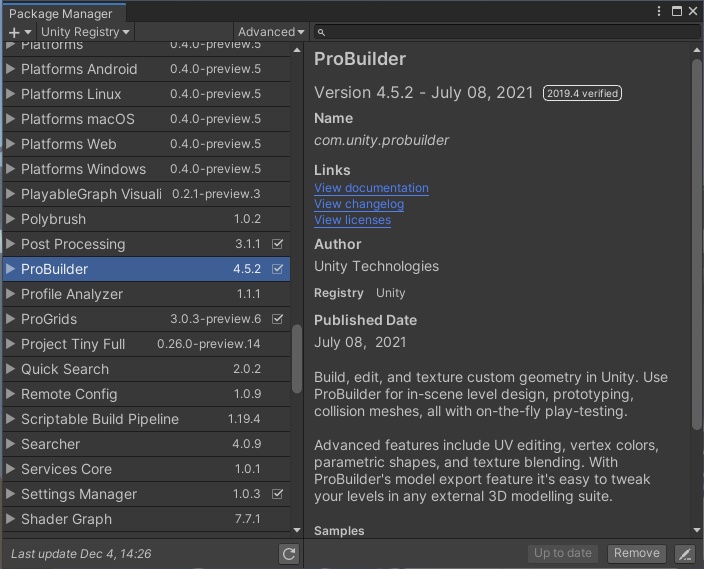Select the Project Tiny Full package

tap(146, 344)
